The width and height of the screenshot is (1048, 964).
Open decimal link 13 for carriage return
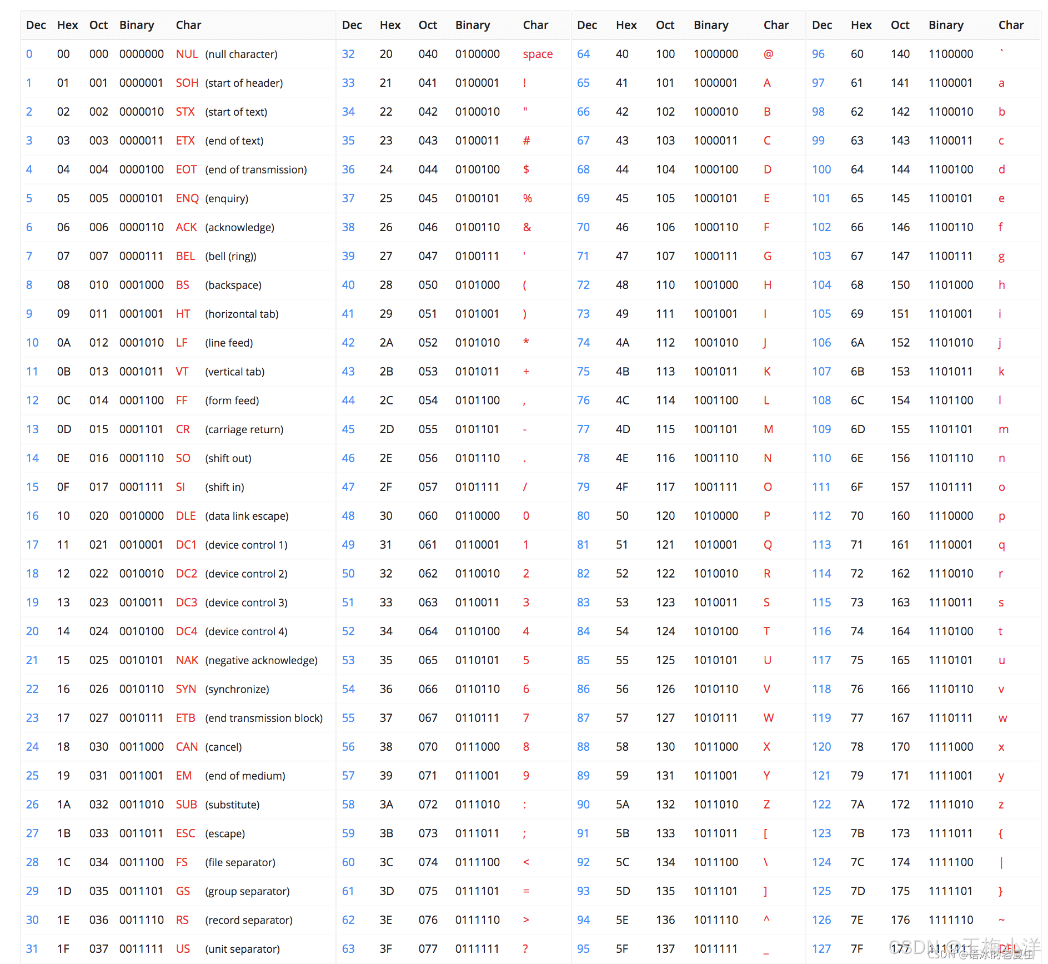point(32,429)
